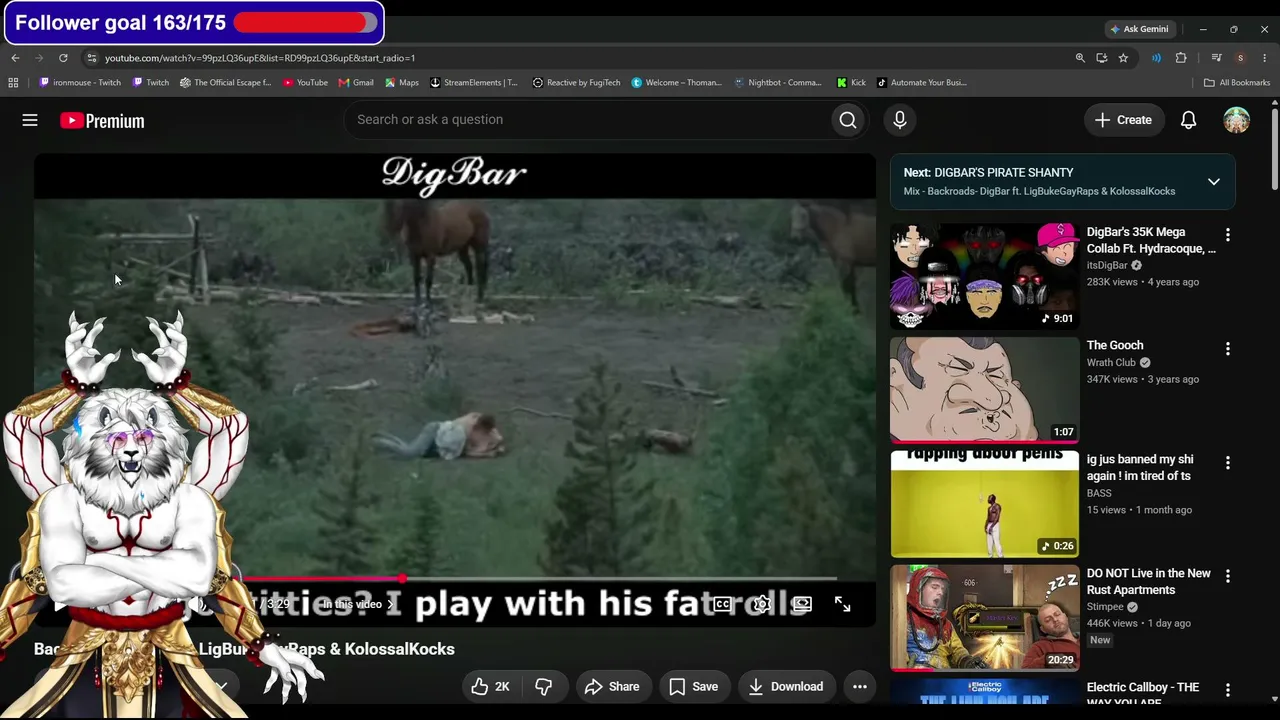Image resolution: width=1280 pixels, height=720 pixels.
Task: Open The Gooch video thumbnail
Action: [x=985, y=390]
